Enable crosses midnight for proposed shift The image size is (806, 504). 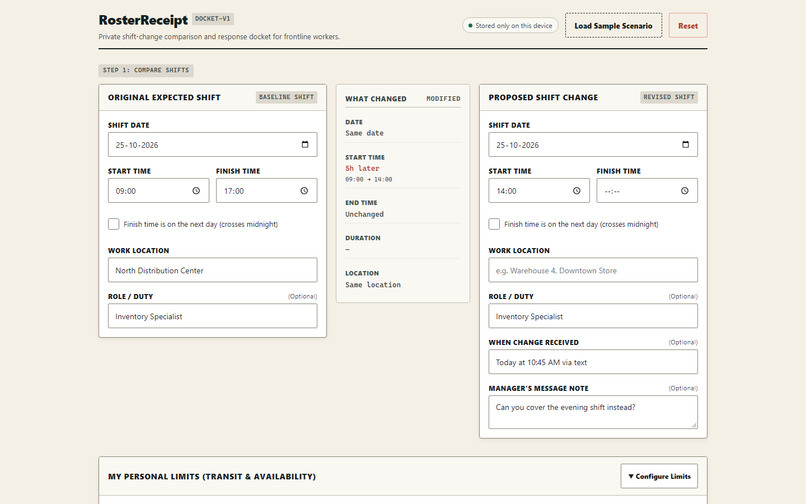tap(494, 224)
